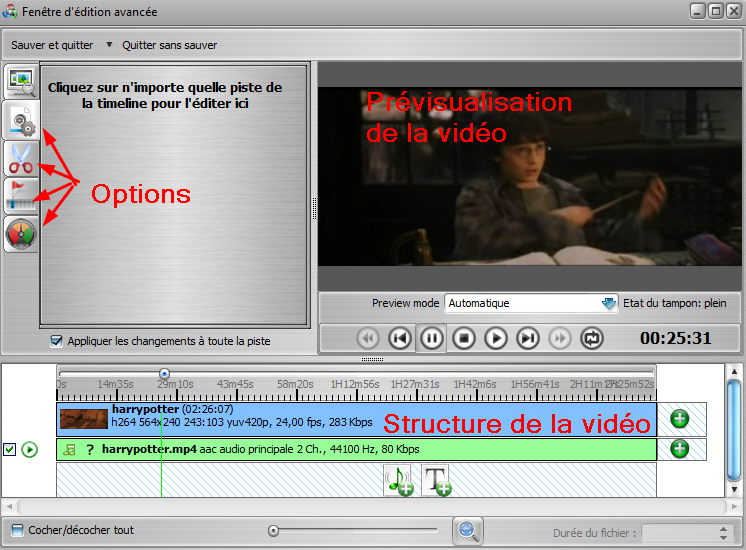Viewport: 746px width, 550px height.
Task: Click the timeline scrollbar up arrow
Action: coord(734,371)
